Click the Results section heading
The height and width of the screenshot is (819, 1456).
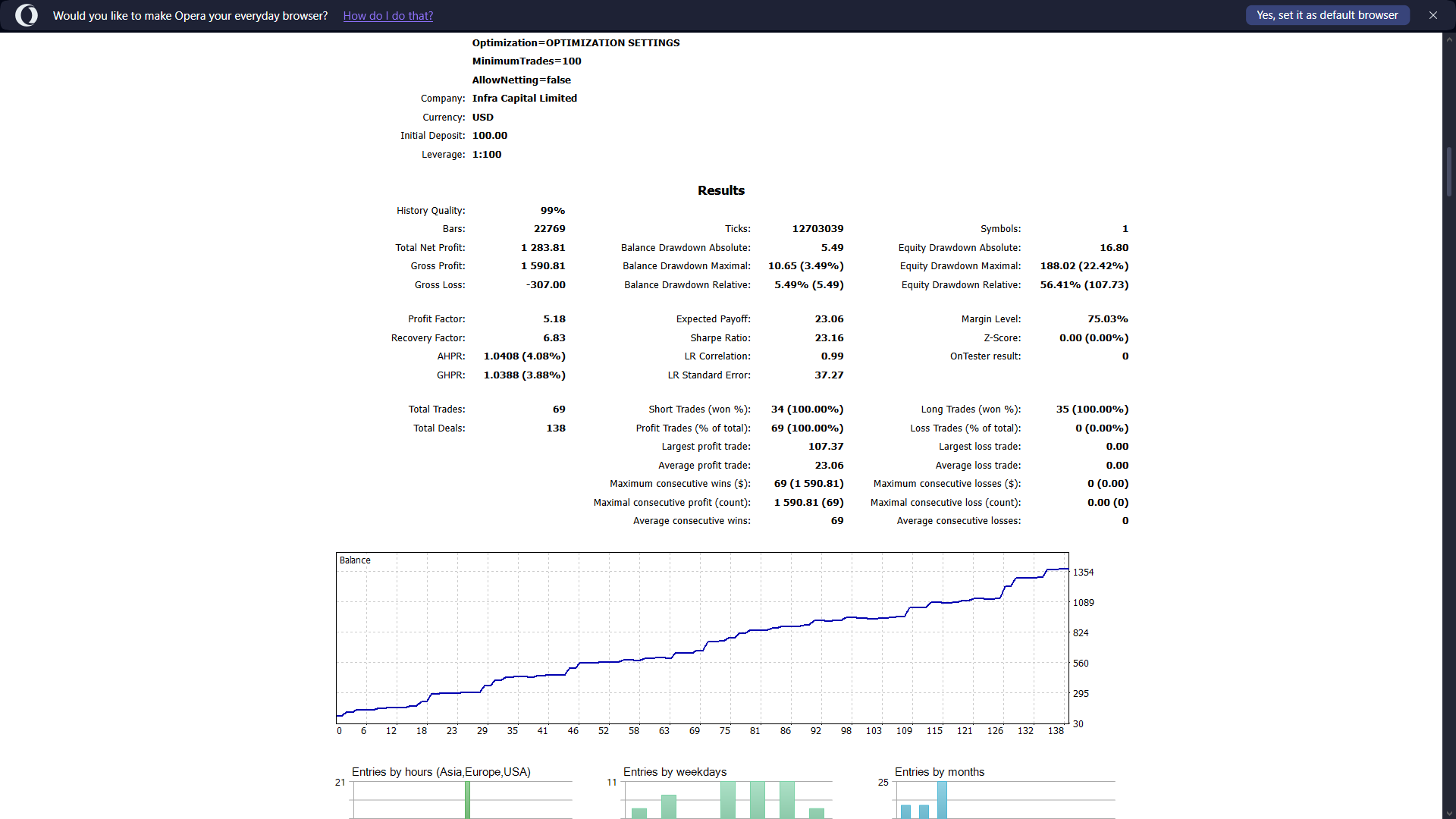click(x=720, y=190)
